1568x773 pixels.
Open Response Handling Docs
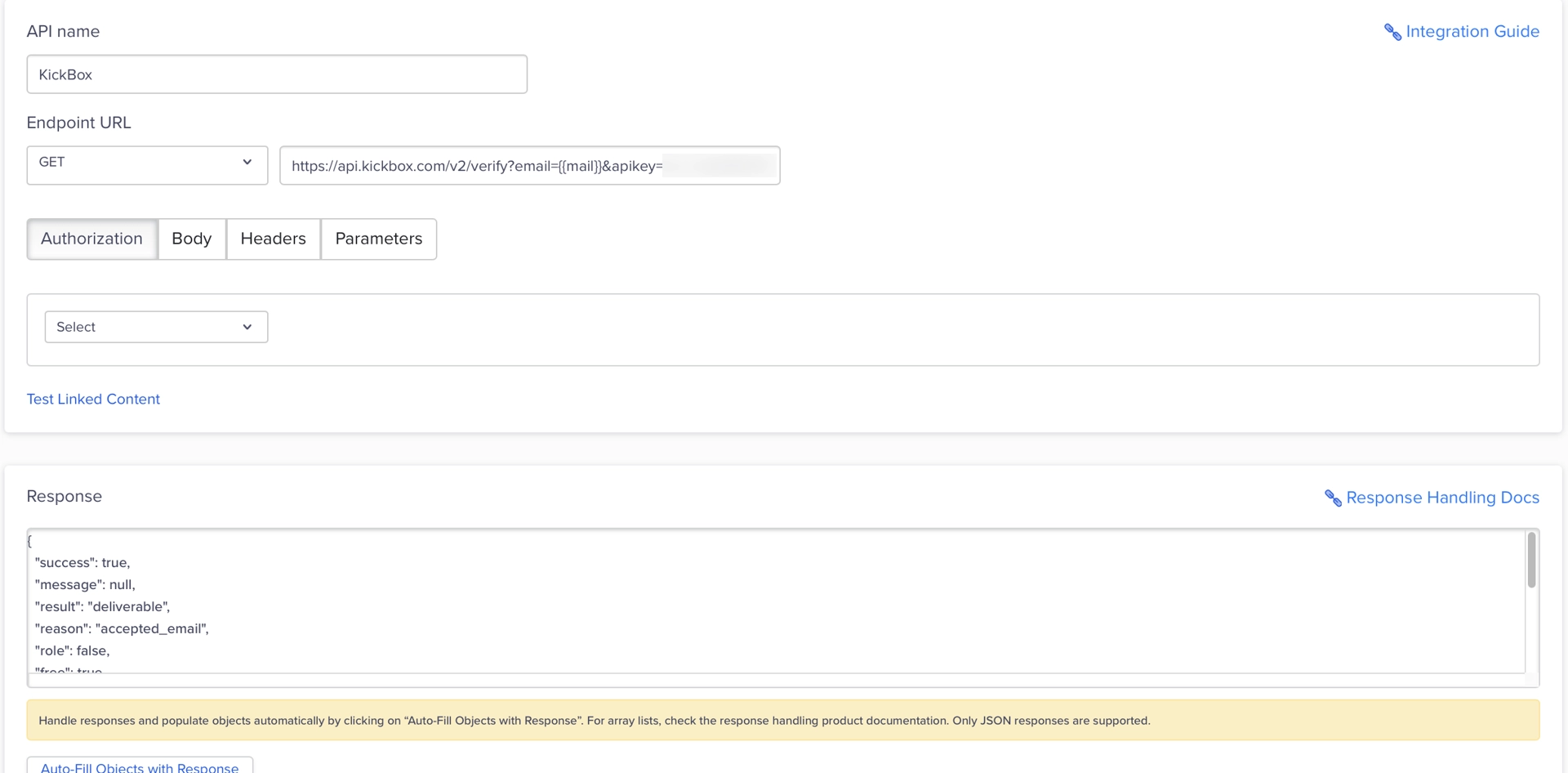1442,497
